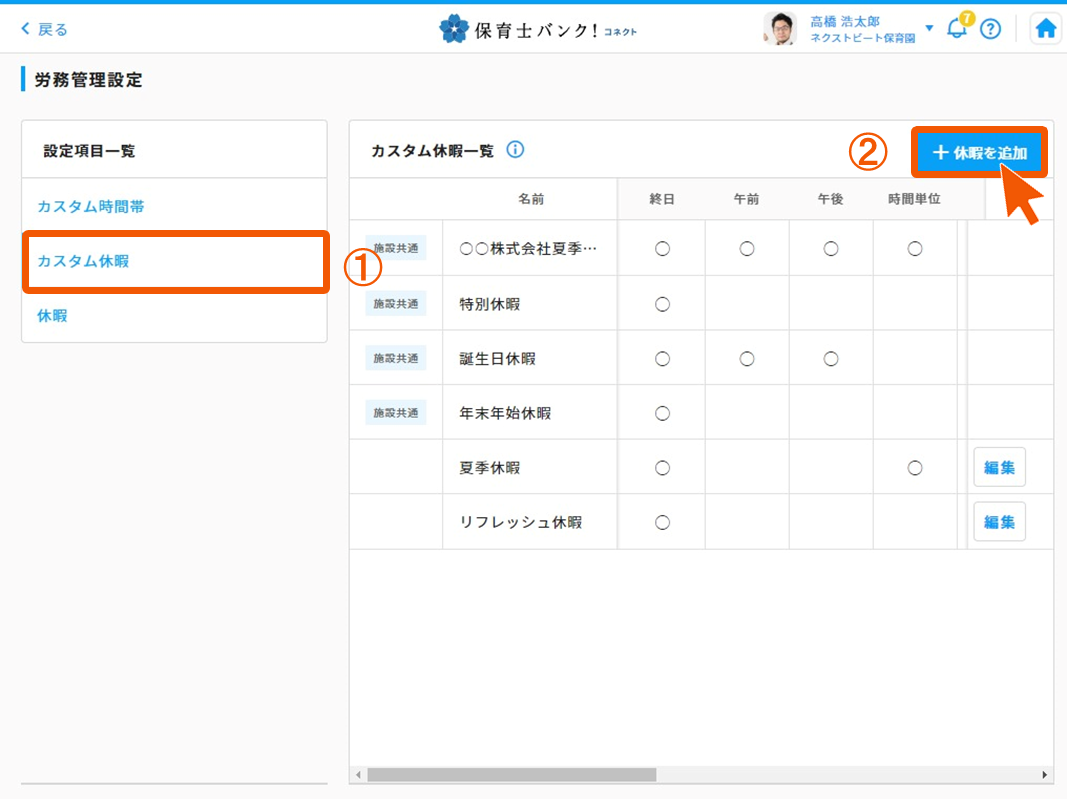Click the horizontal table scrollbar thumb
This screenshot has width=1067, height=800.
[x=511, y=774]
